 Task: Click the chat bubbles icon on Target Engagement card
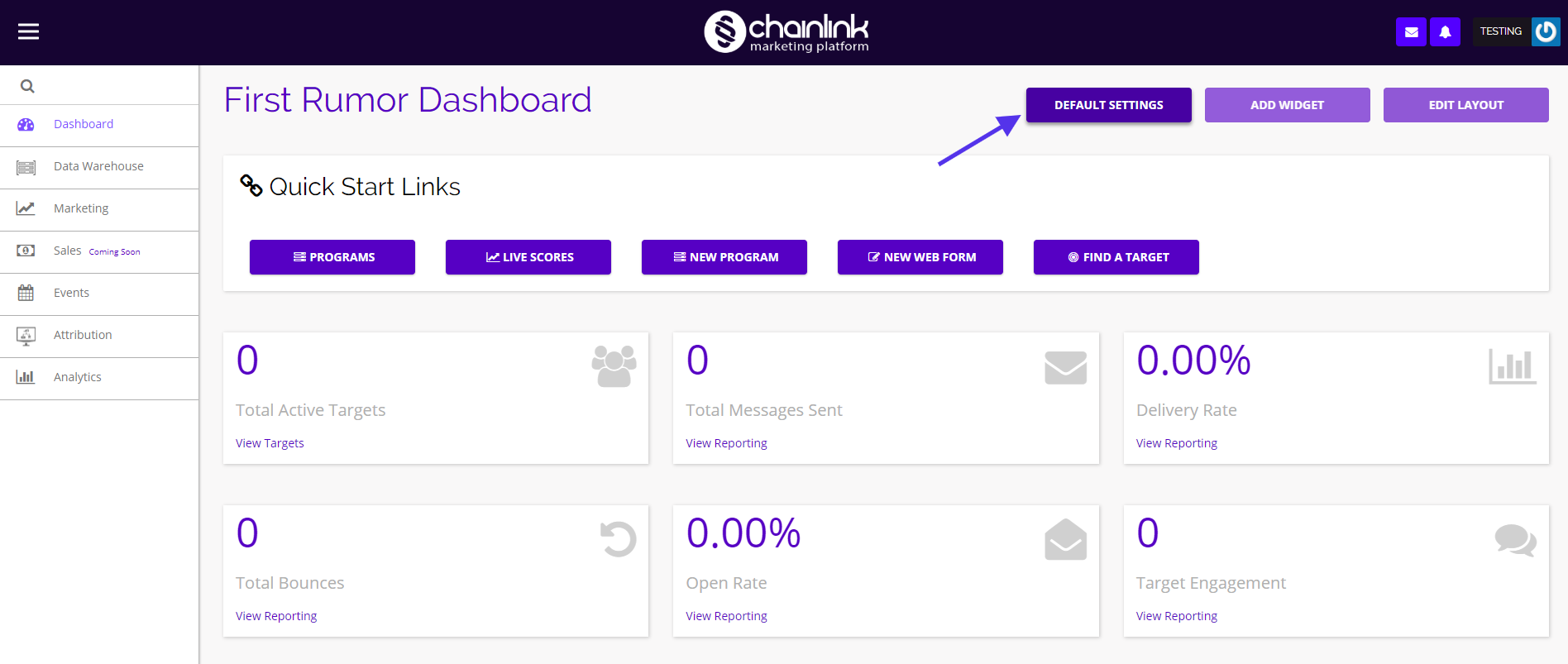(x=1515, y=541)
